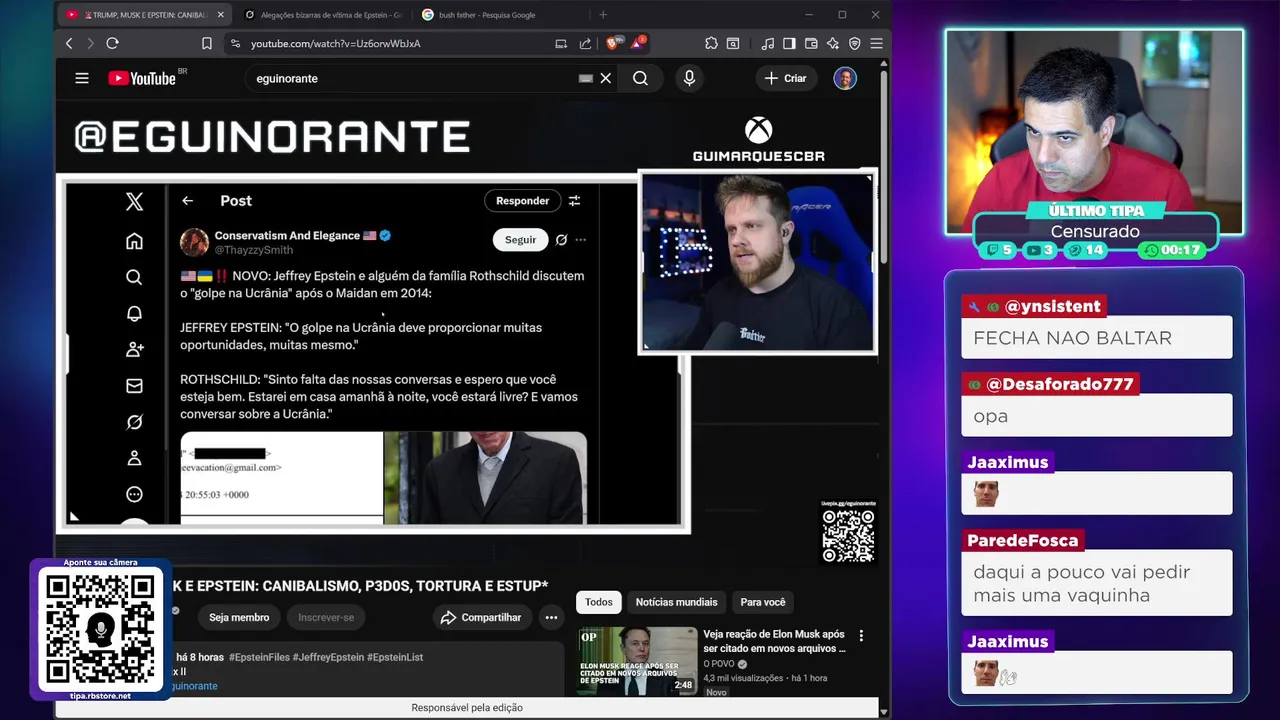Open the YouTube account avatar menu
1280x720 pixels.
click(845, 78)
